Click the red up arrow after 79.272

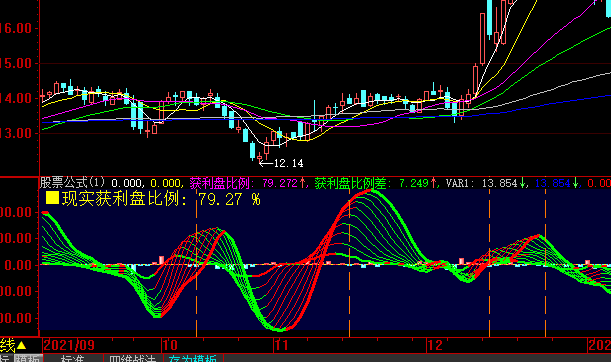click(302, 183)
